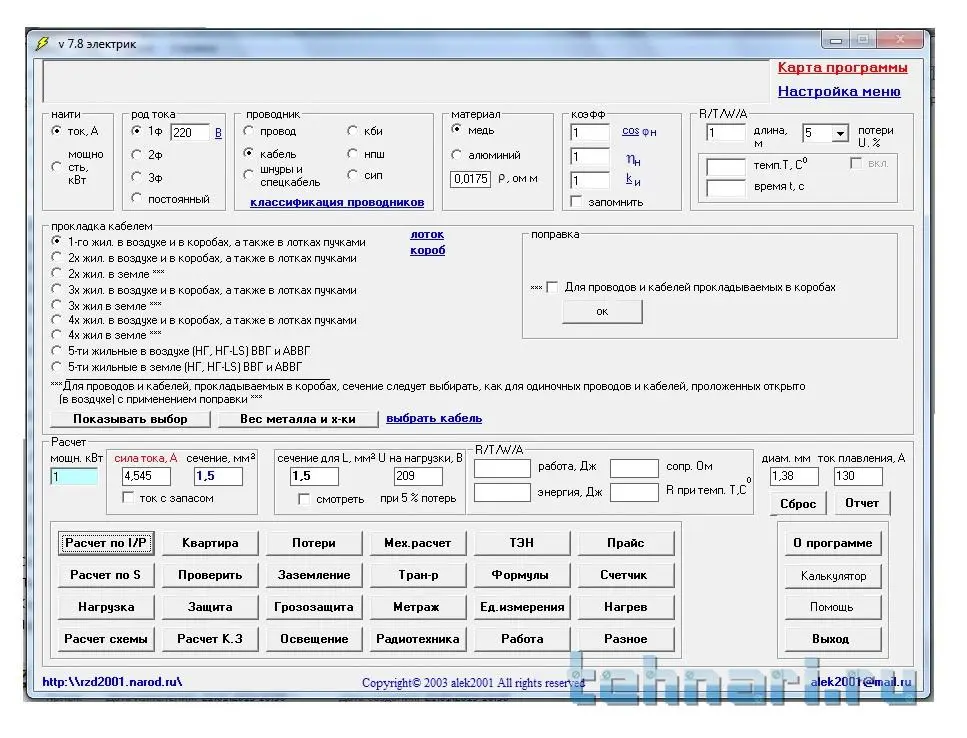
Task: Open the Грозозащита section
Action: [313, 607]
